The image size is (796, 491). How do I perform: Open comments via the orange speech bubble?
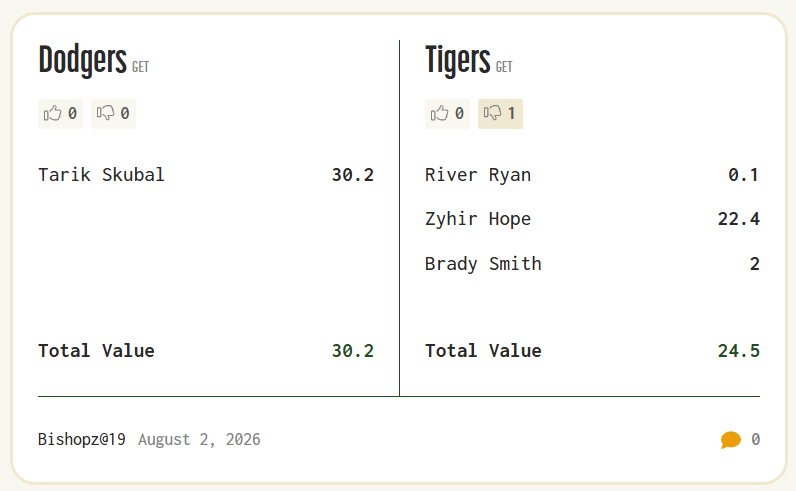(x=731, y=439)
